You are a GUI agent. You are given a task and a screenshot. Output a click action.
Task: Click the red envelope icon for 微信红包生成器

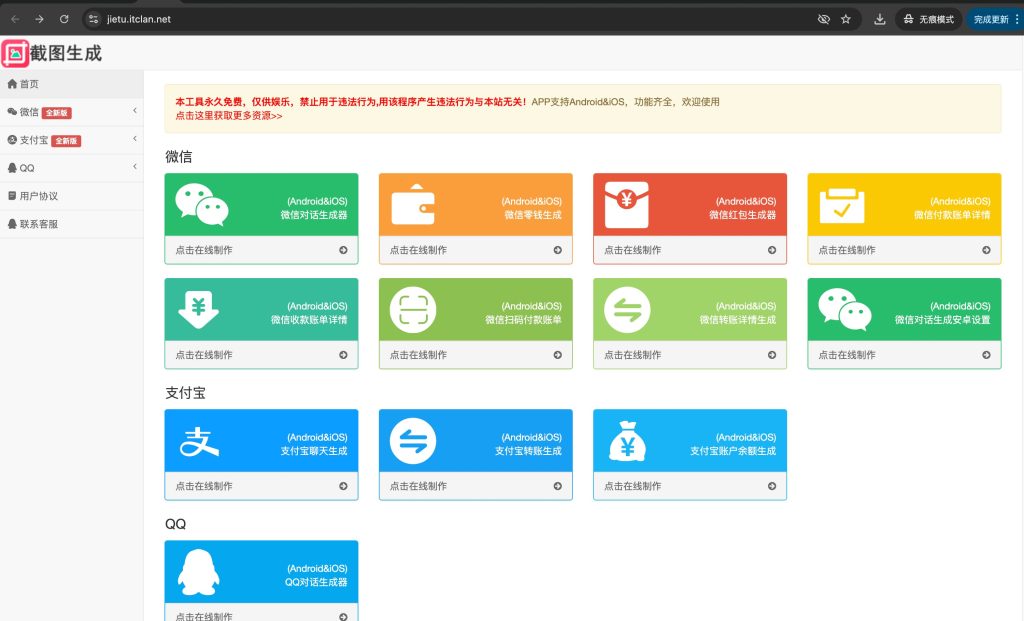click(x=627, y=204)
